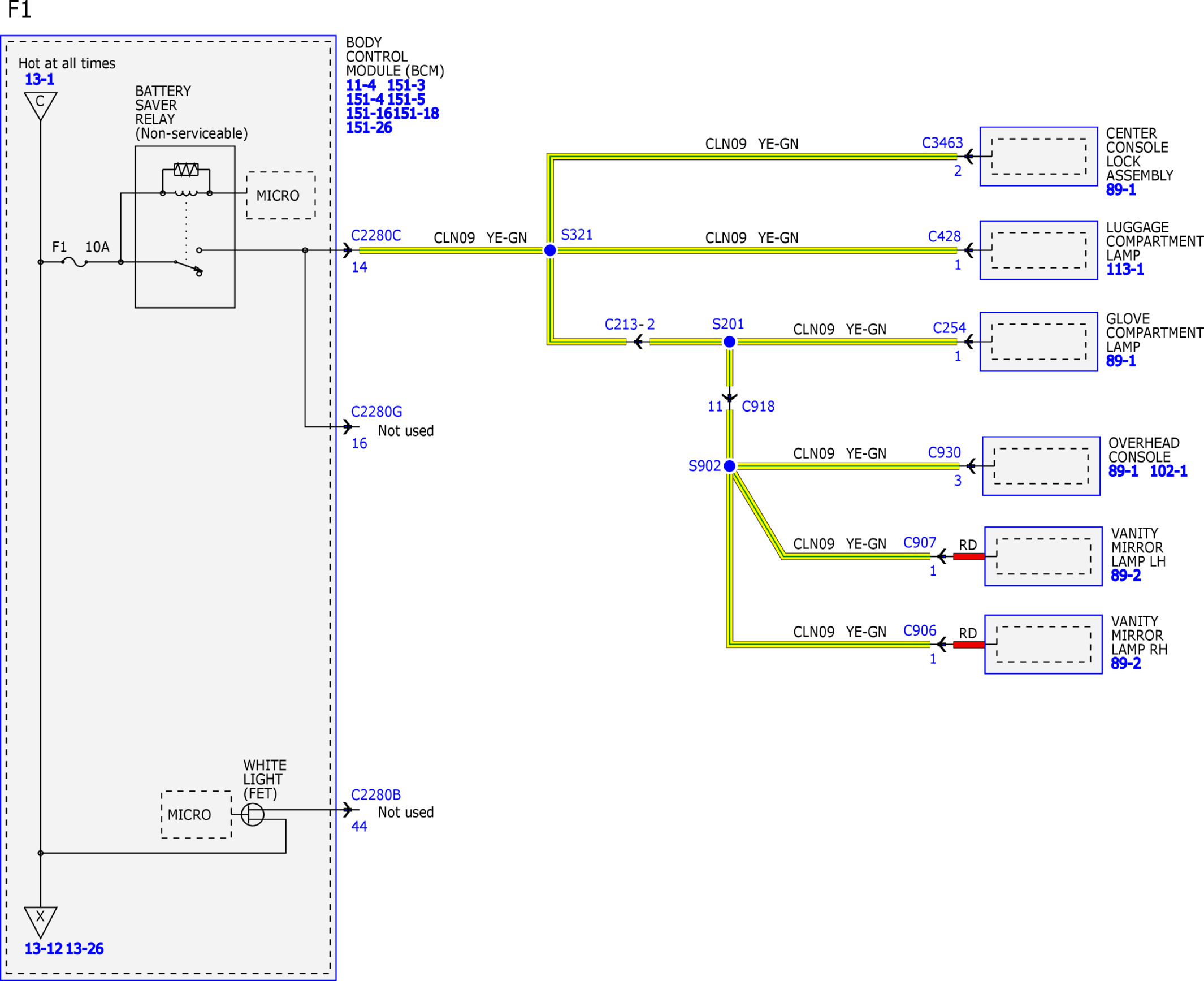The height and width of the screenshot is (981, 1204).
Task: Open Vanity Mirror Lamp RH reference 89-2
Action: tap(1125, 663)
